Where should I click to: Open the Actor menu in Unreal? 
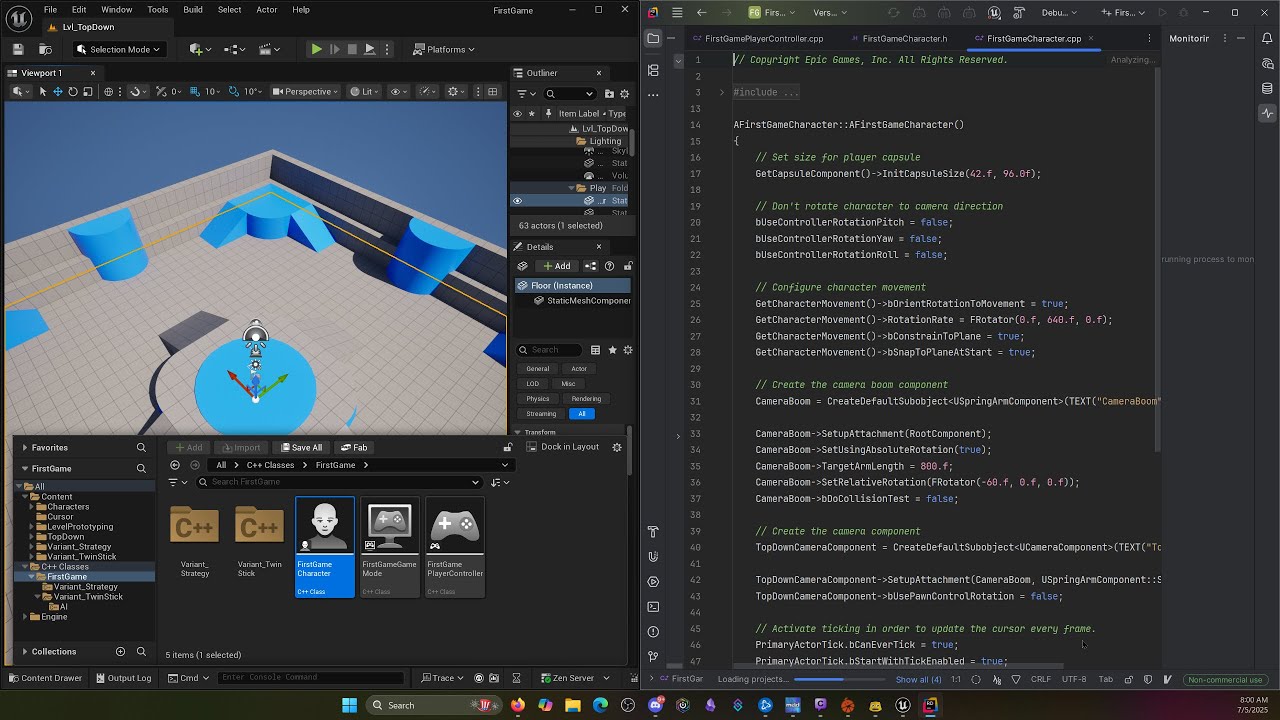[x=267, y=10]
